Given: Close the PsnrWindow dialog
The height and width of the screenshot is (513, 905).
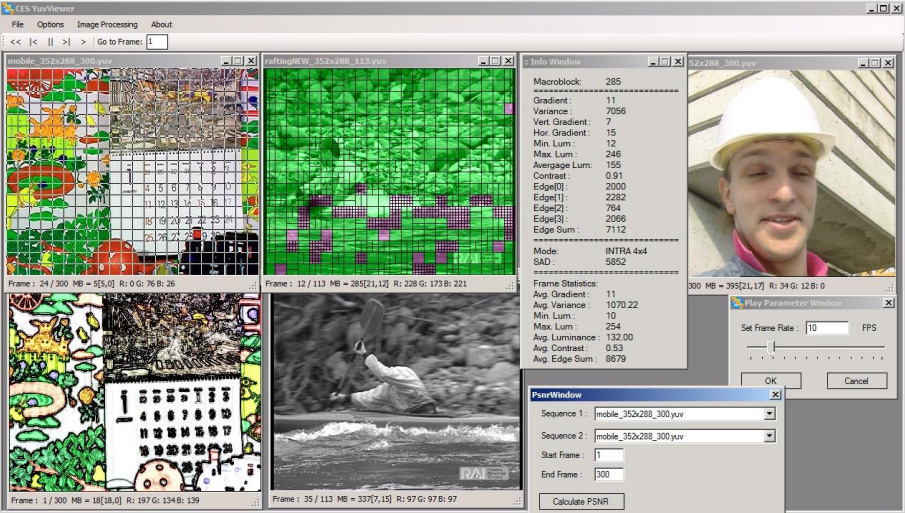Looking at the screenshot, I should [x=775, y=395].
